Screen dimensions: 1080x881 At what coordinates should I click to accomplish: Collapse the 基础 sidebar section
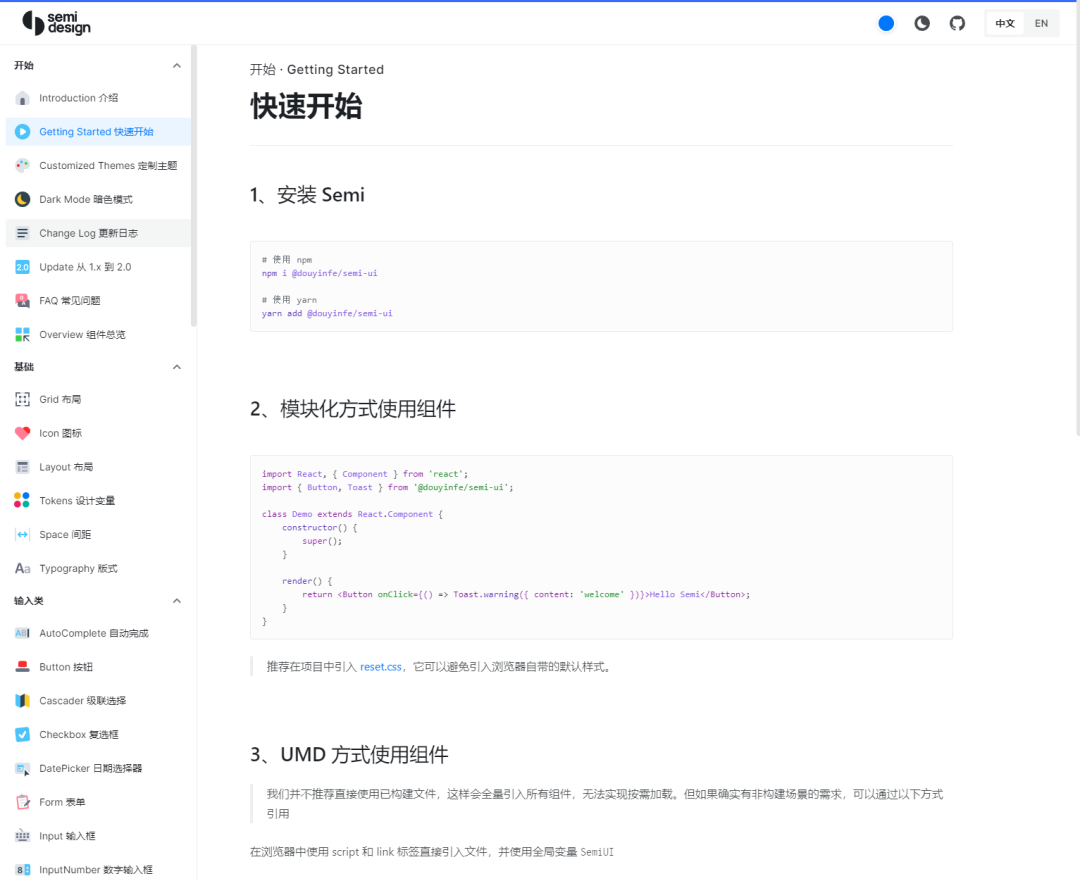tap(176, 366)
